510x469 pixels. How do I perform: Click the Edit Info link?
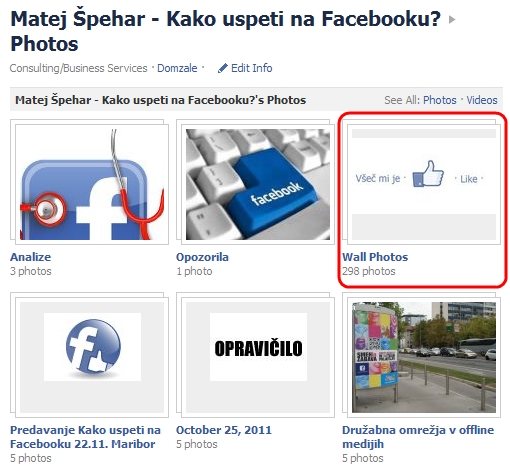pyautogui.click(x=251, y=68)
